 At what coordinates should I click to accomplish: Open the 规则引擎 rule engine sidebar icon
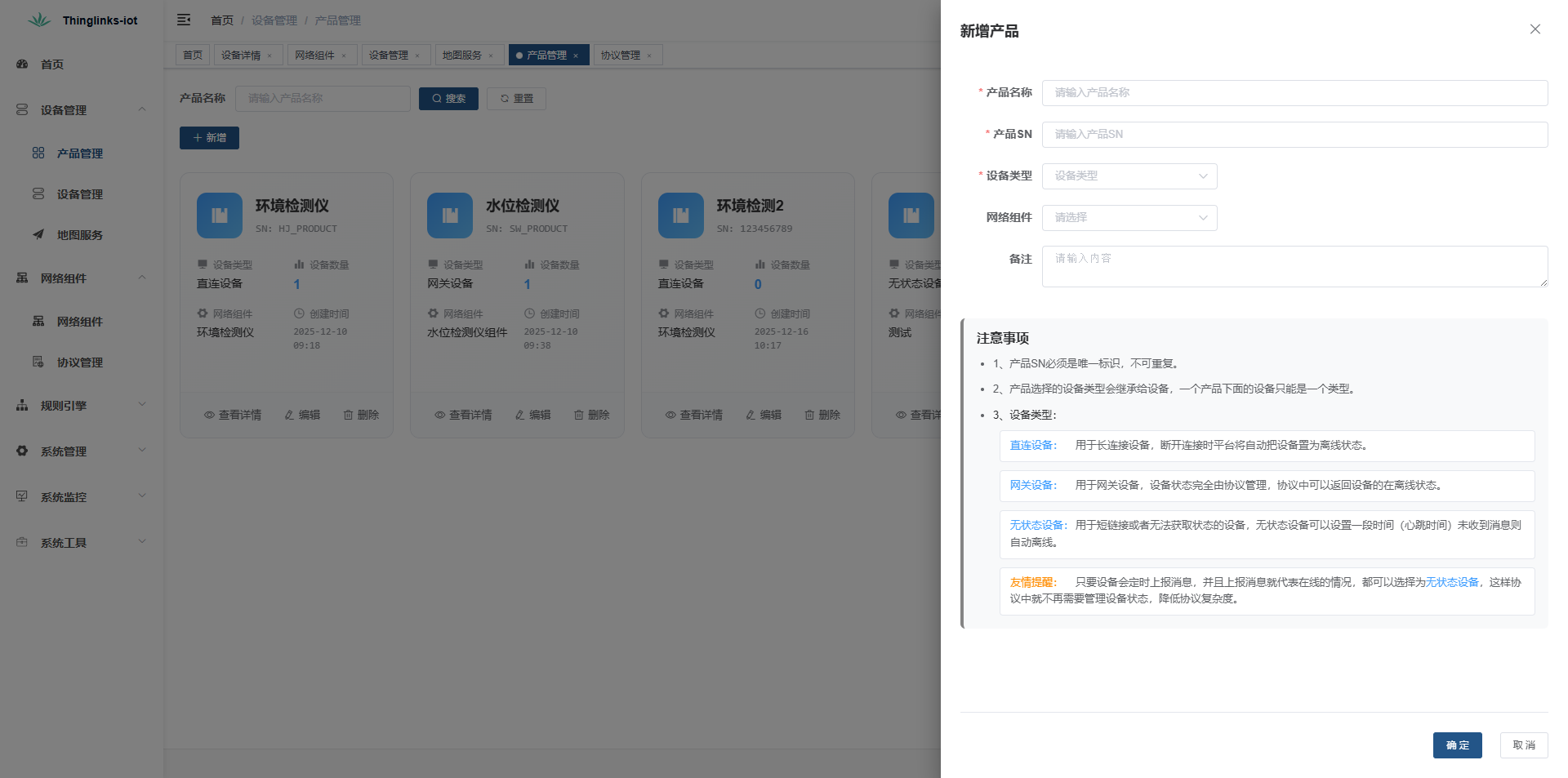(21, 405)
